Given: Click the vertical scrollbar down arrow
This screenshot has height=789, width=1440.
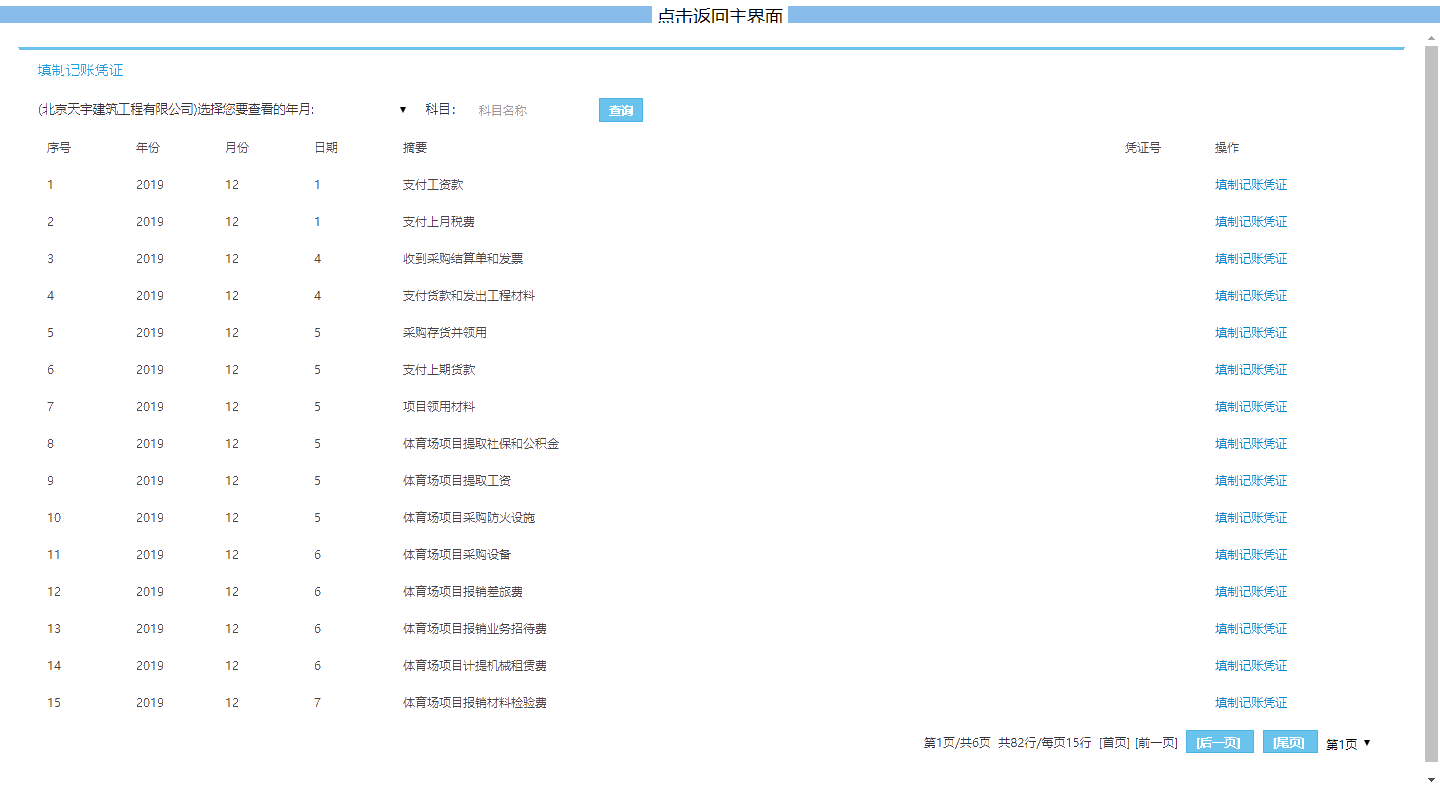Looking at the screenshot, I should (1431, 779).
